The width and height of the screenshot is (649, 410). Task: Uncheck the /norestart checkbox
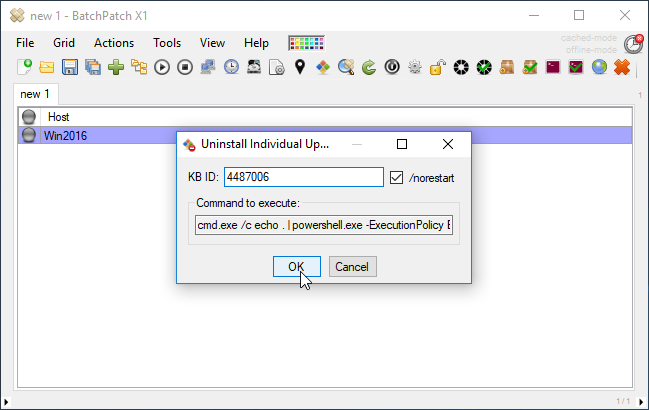coord(397,177)
